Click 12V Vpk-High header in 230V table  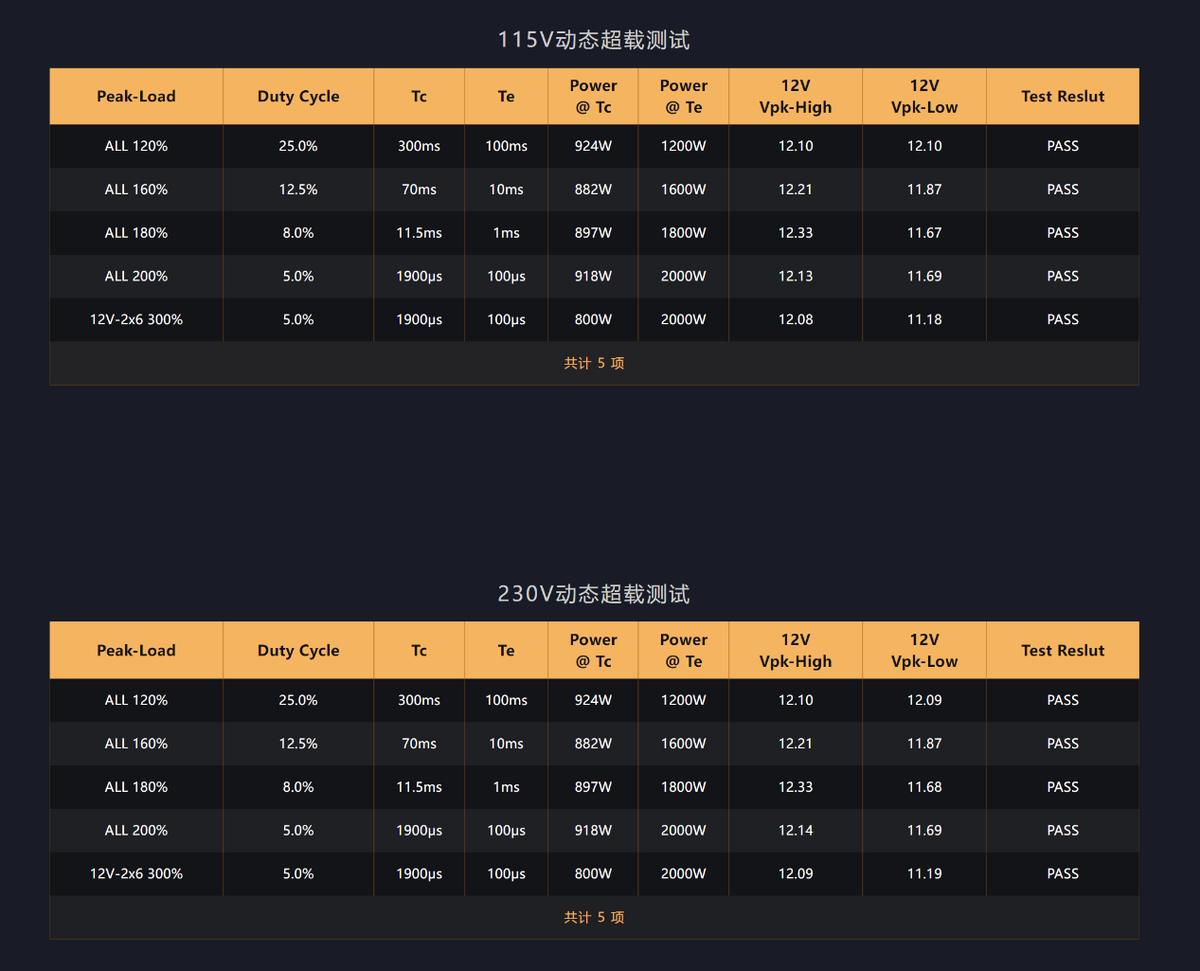pyautogui.click(x=795, y=650)
